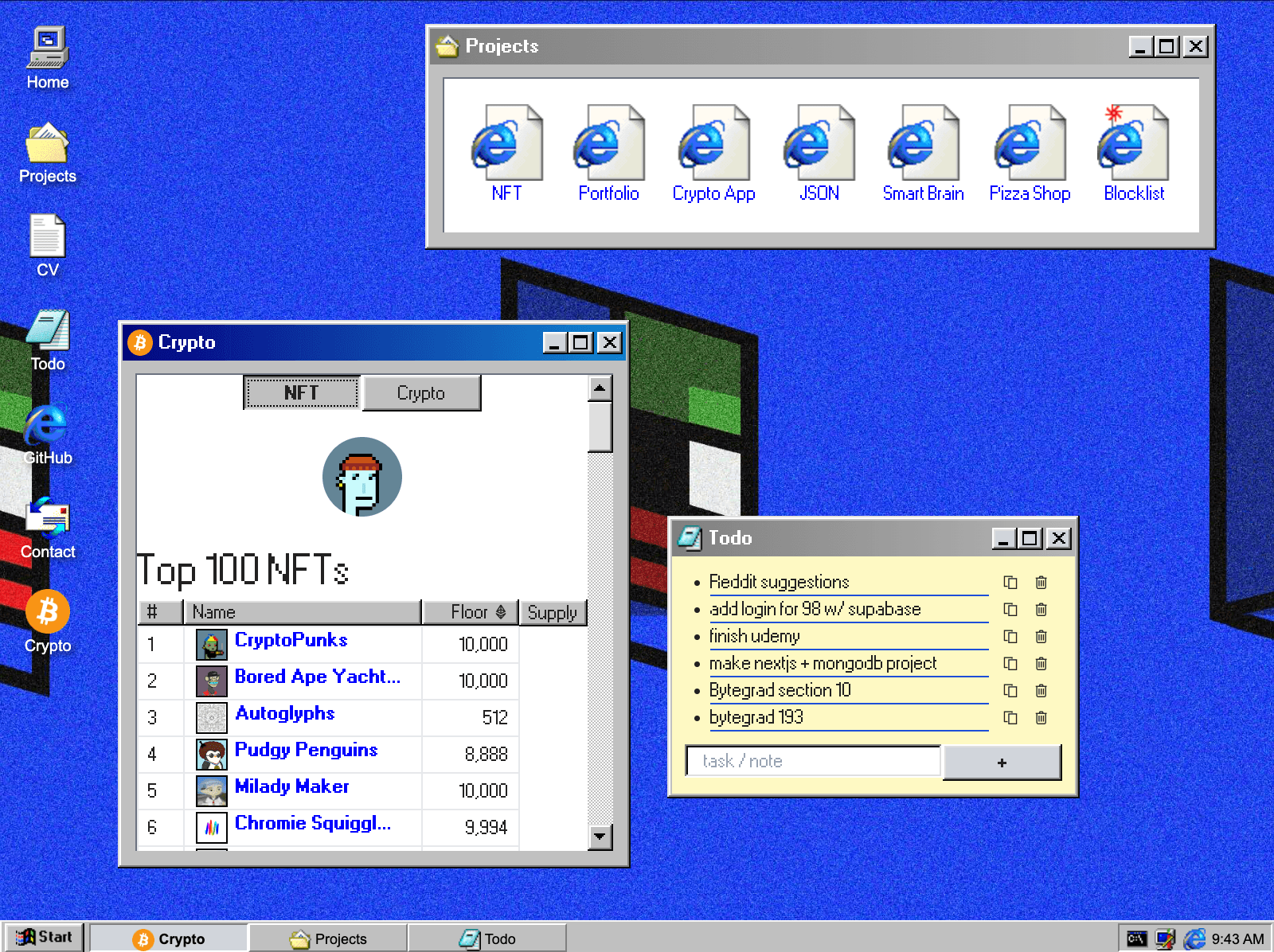Open the Contact mail desktop icon

click(48, 529)
